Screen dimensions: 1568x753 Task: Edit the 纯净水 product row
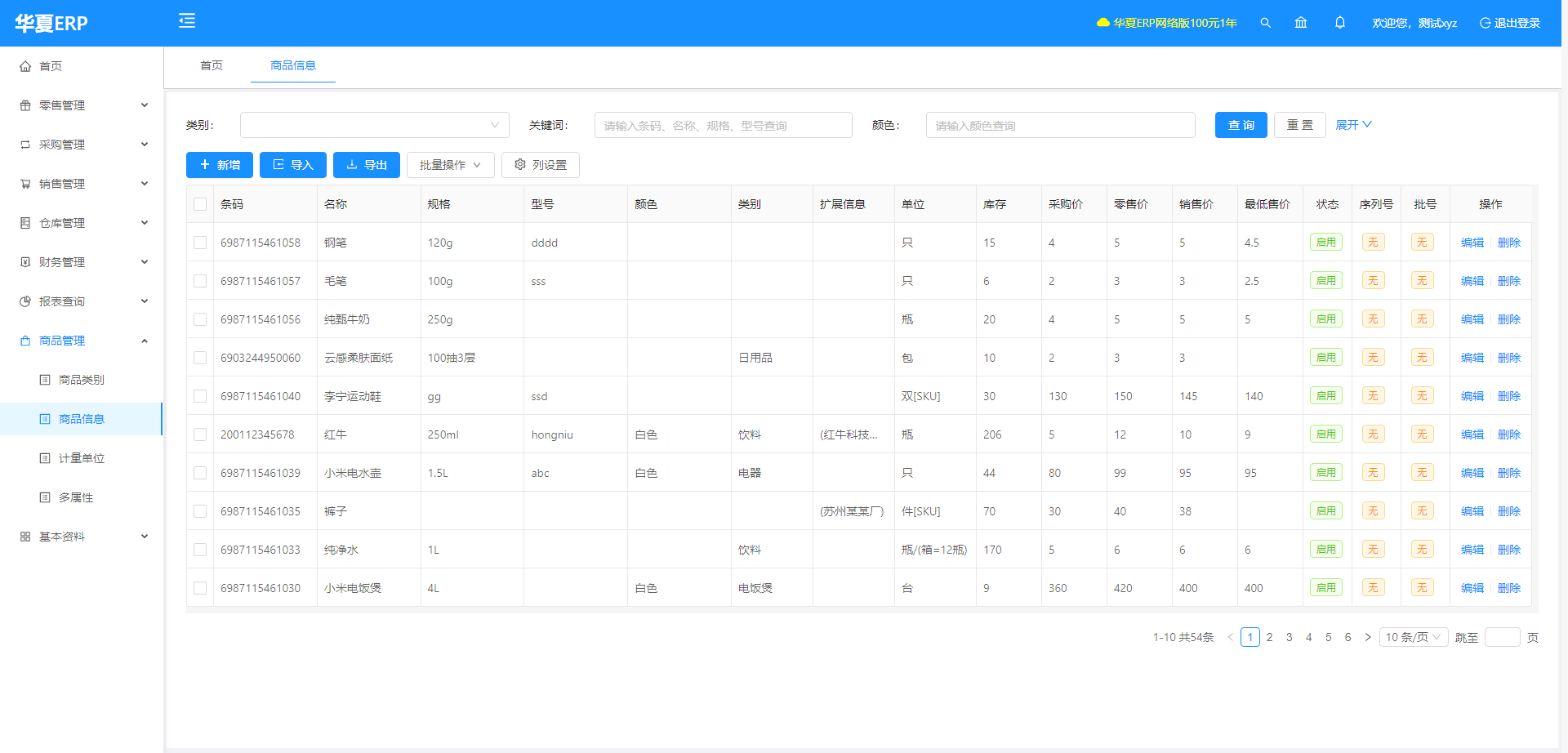(1472, 550)
